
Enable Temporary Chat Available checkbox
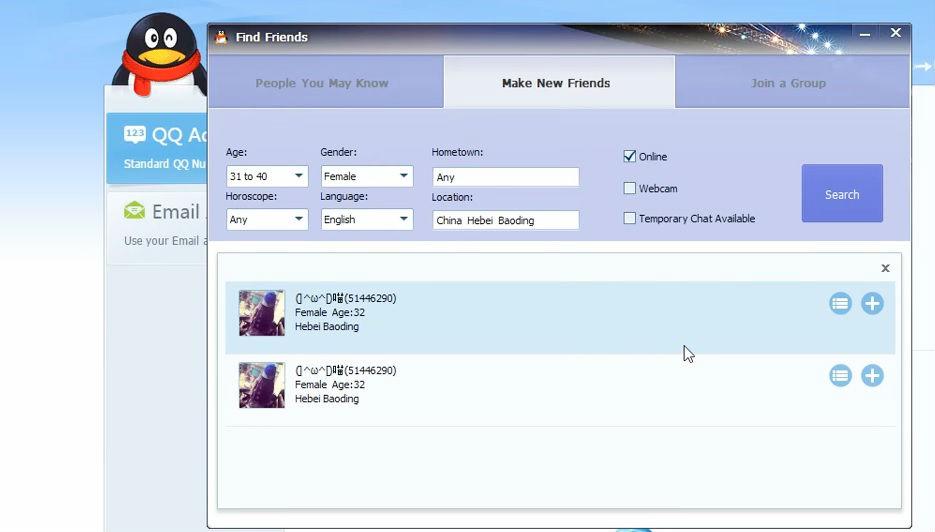pyautogui.click(x=630, y=218)
